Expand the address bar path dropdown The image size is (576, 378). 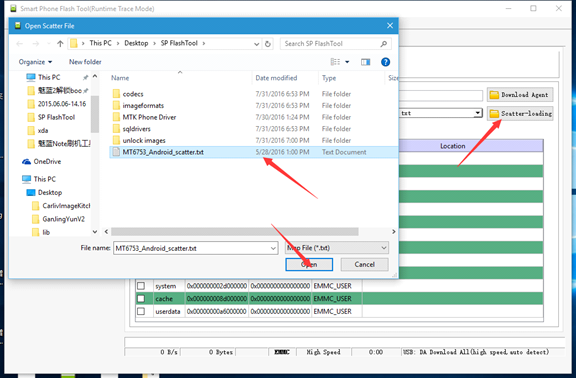tap(256, 44)
